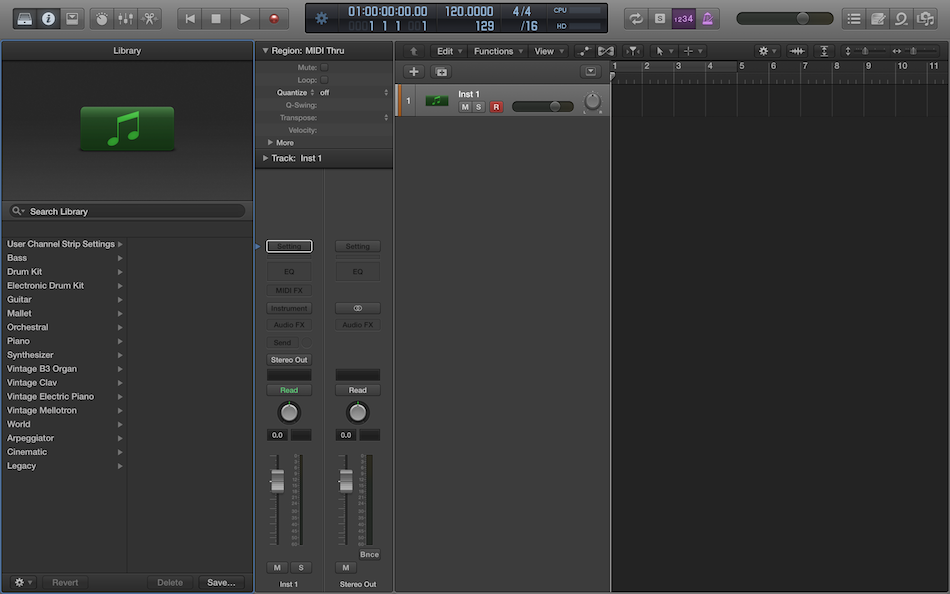
Task: Mute the Inst 1 track in header
Action: (x=465, y=107)
